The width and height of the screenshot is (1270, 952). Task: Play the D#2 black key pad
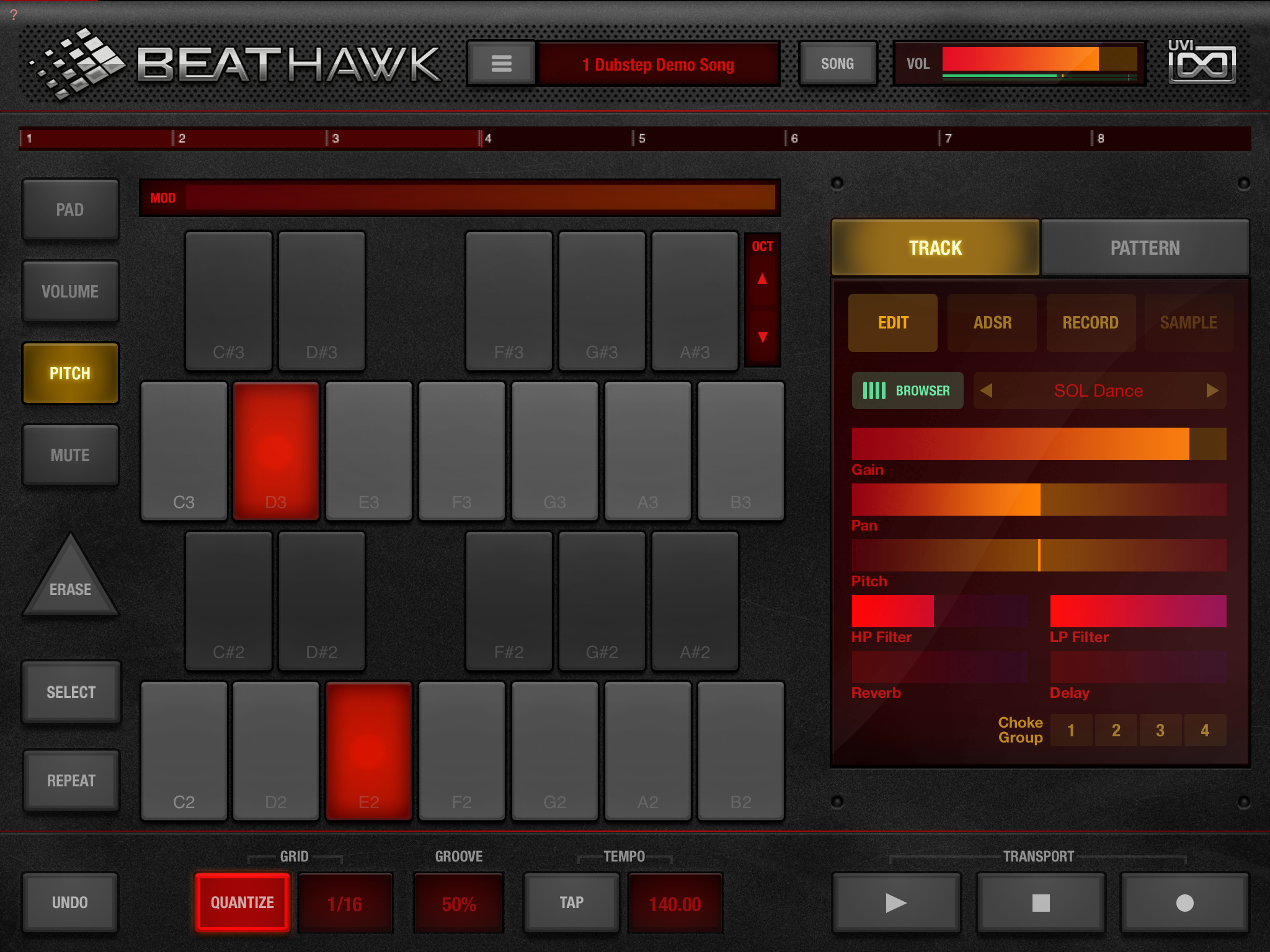[322, 601]
